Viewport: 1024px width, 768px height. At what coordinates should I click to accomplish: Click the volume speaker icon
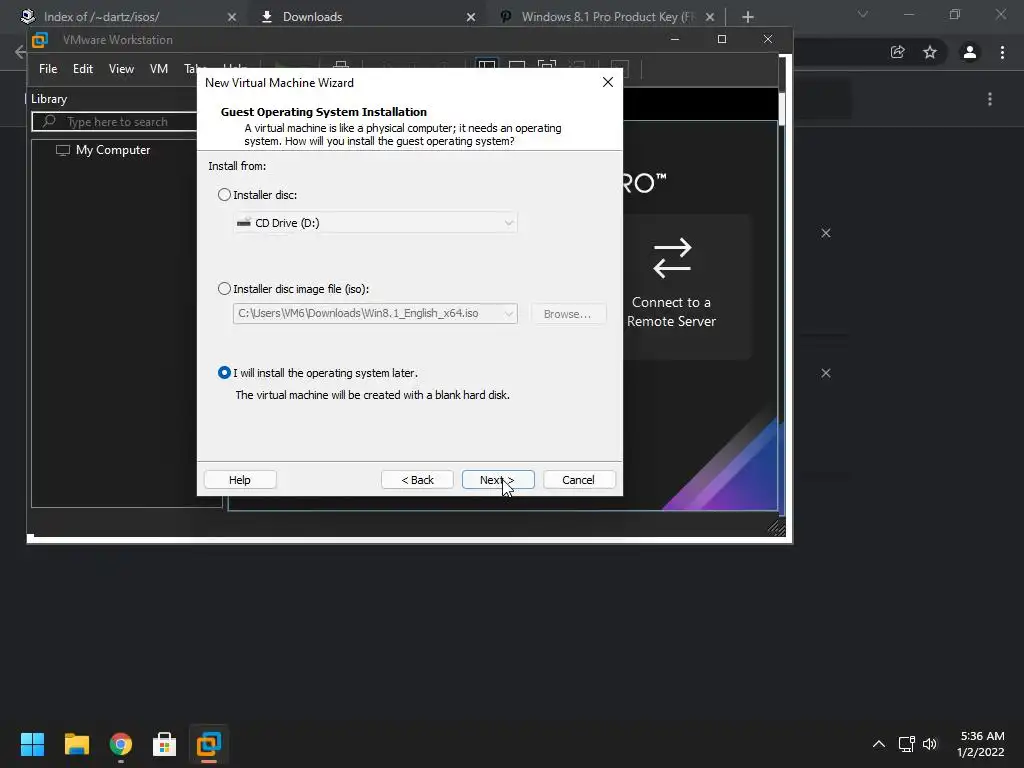pos(930,744)
